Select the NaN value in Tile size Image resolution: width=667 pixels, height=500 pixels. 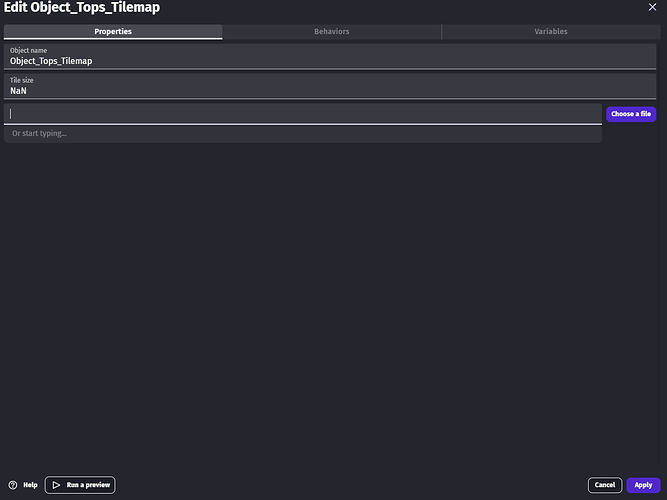18,91
